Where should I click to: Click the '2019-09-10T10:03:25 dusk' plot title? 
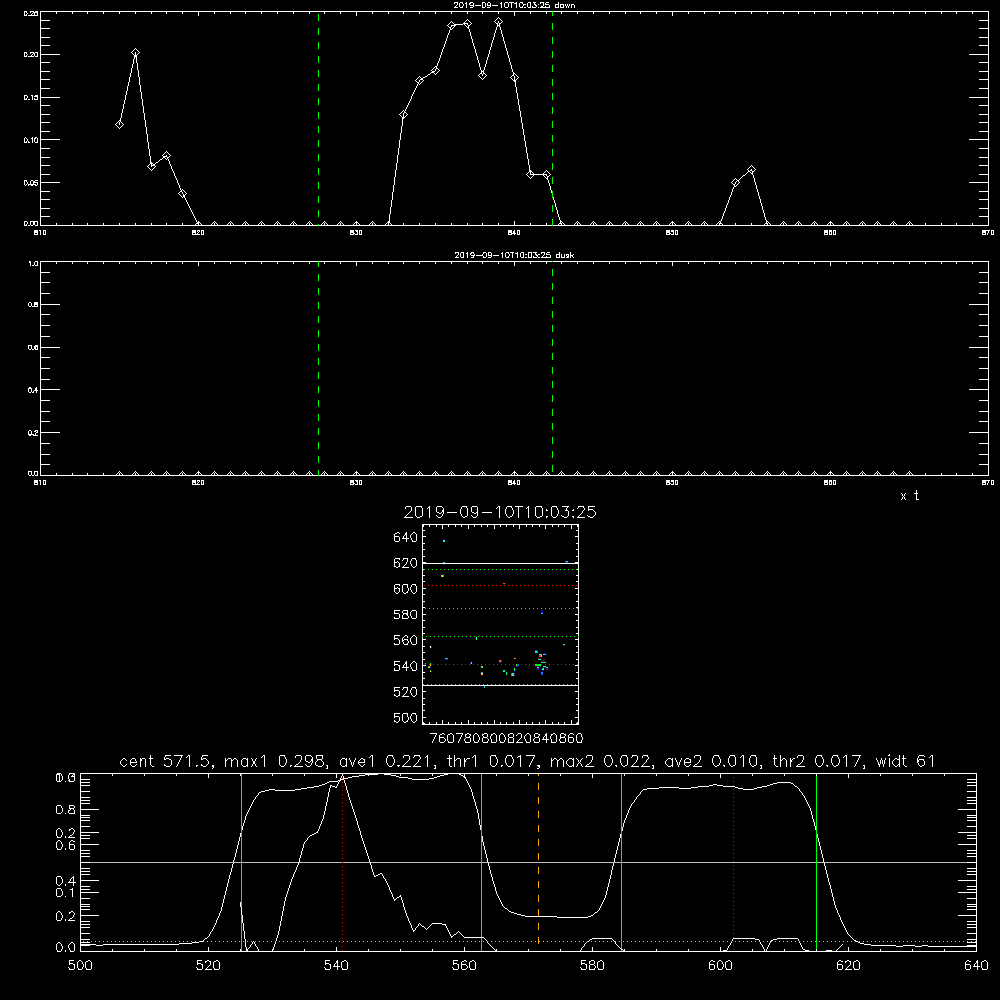(514, 255)
